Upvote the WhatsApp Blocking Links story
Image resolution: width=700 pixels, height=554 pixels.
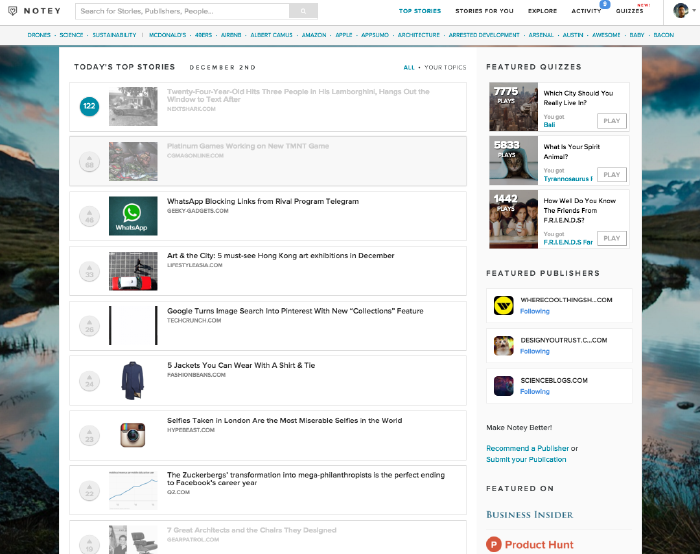tap(89, 217)
